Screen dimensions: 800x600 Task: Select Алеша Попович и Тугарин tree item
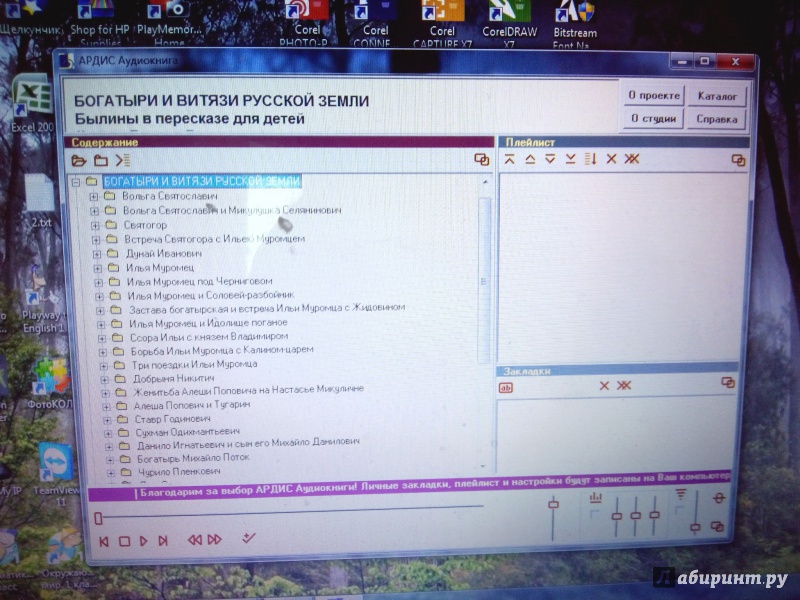pyautogui.click(x=192, y=405)
